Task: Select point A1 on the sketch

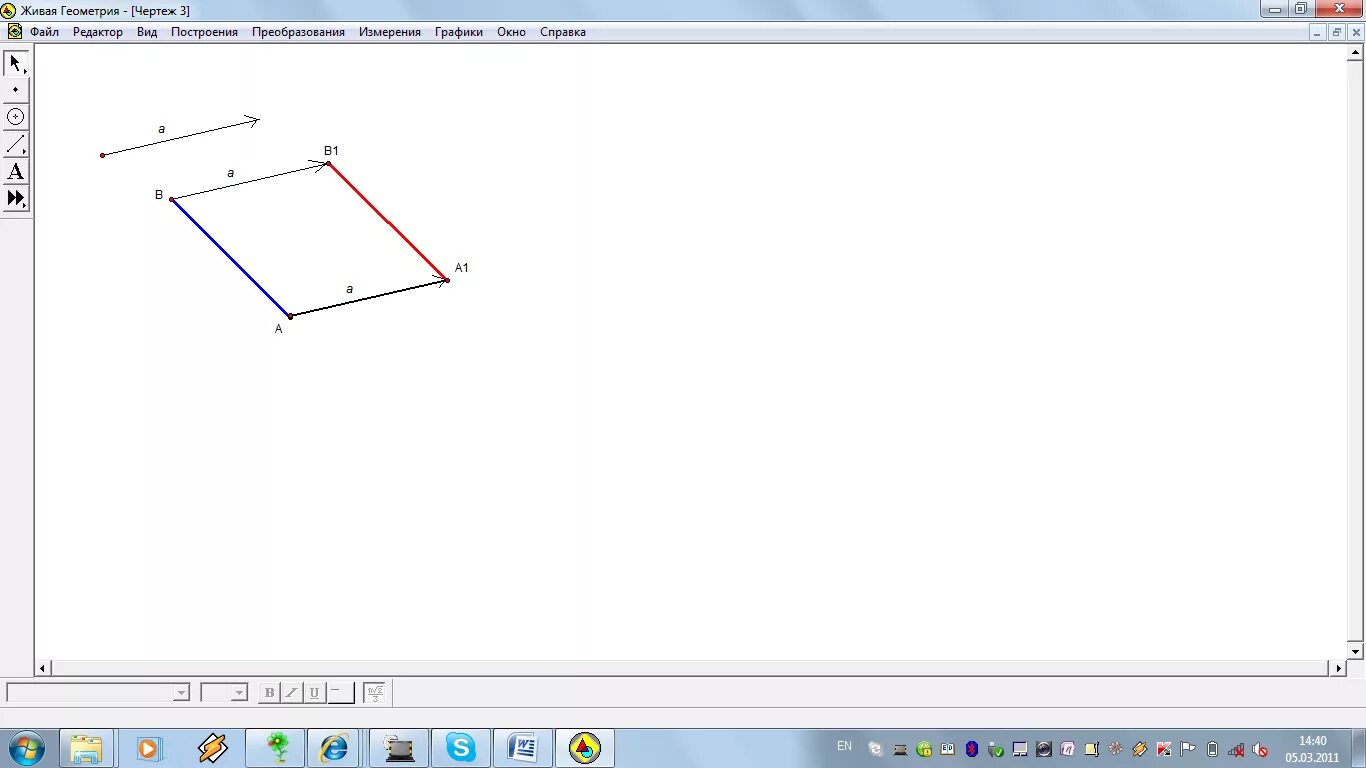Action: click(x=447, y=280)
